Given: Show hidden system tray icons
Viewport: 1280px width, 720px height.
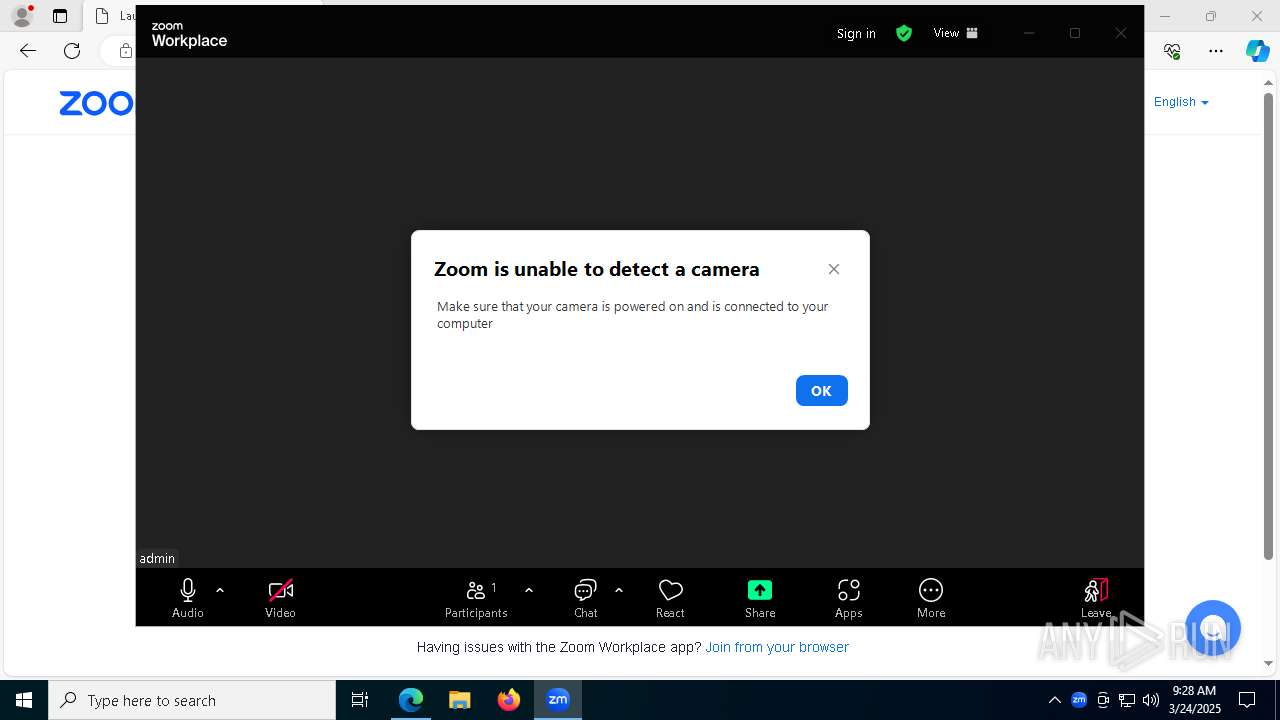Looking at the screenshot, I should pos(1054,700).
